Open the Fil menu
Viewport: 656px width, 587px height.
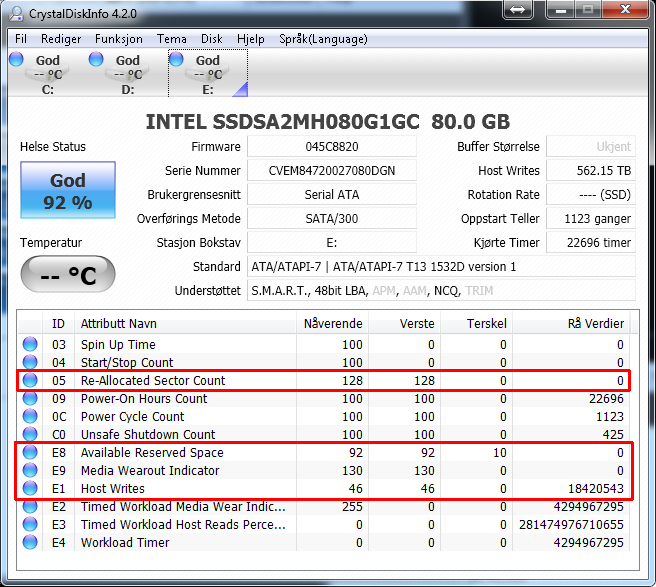21,39
